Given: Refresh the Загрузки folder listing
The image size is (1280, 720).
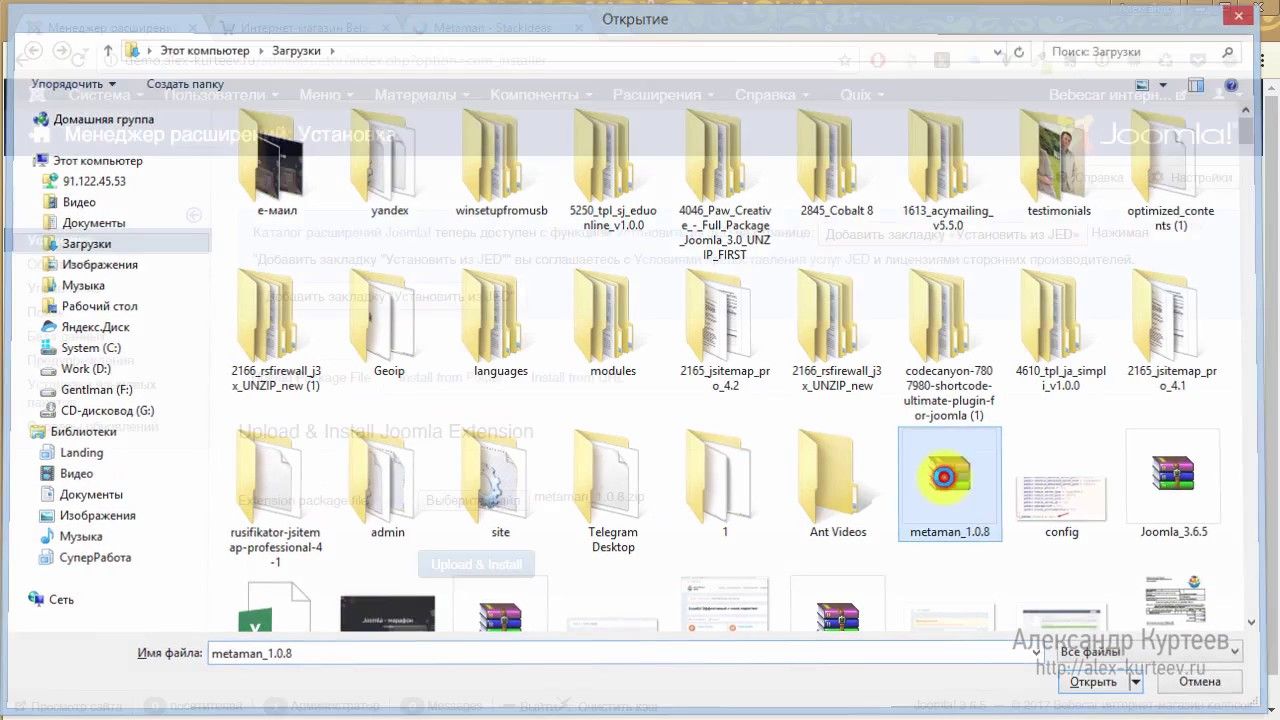Looking at the screenshot, I should [x=1019, y=52].
